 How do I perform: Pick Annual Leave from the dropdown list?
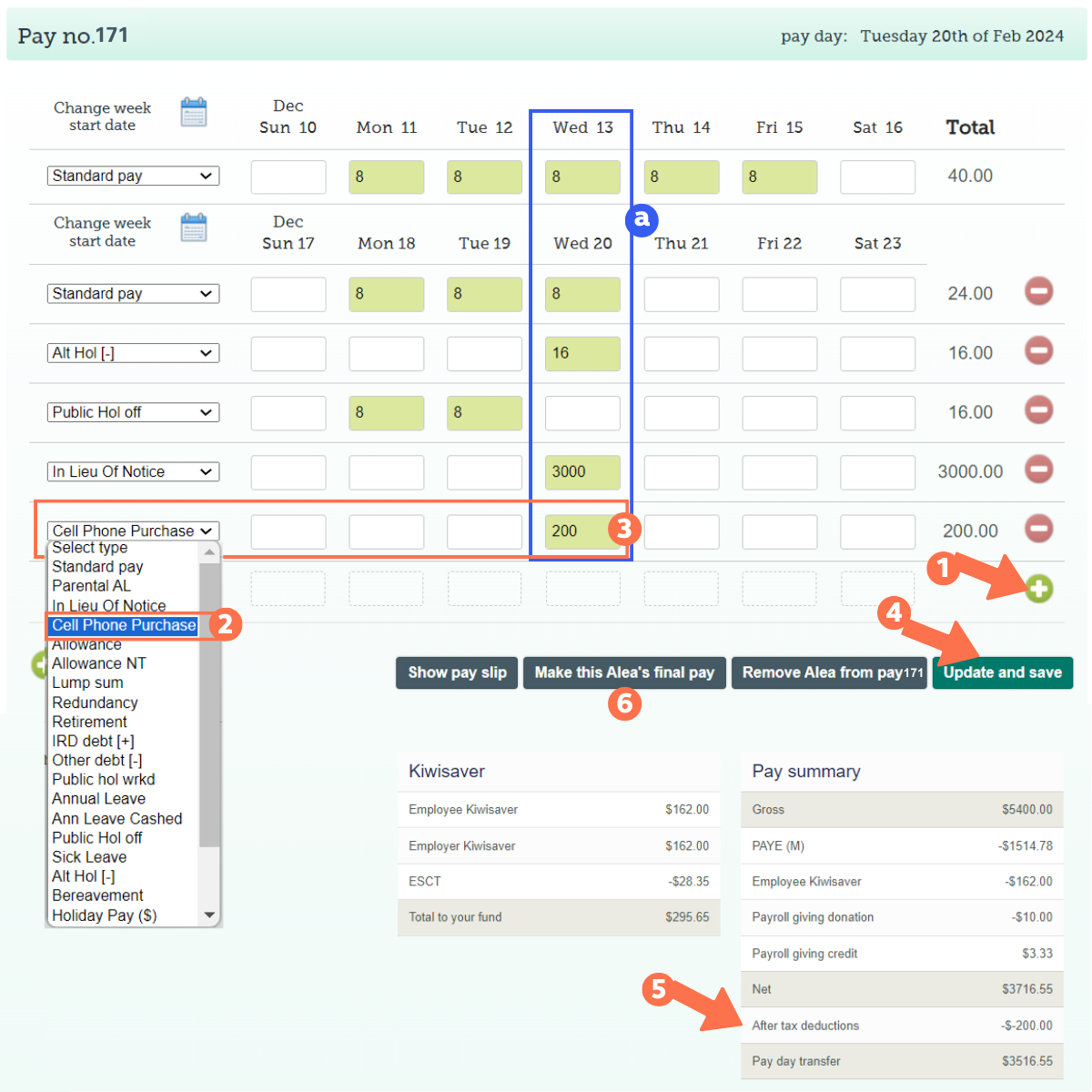[98, 799]
